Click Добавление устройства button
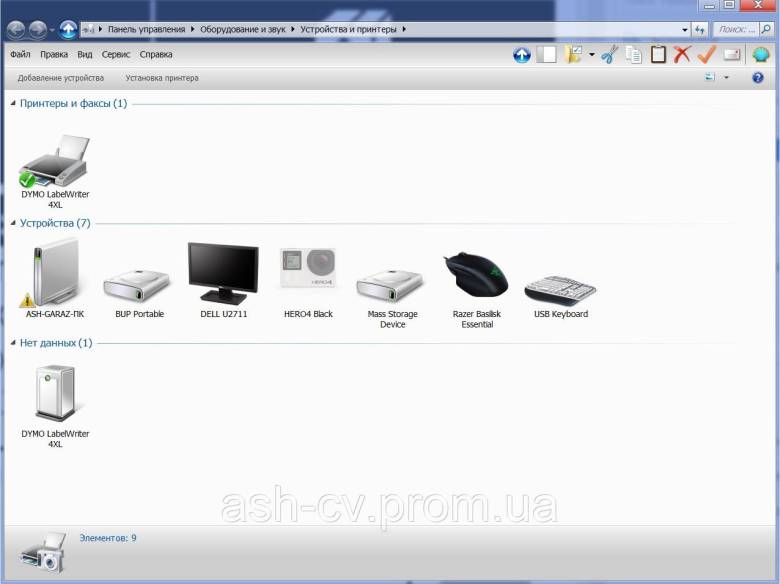Viewport: 780px width, 584px height. 61,78
